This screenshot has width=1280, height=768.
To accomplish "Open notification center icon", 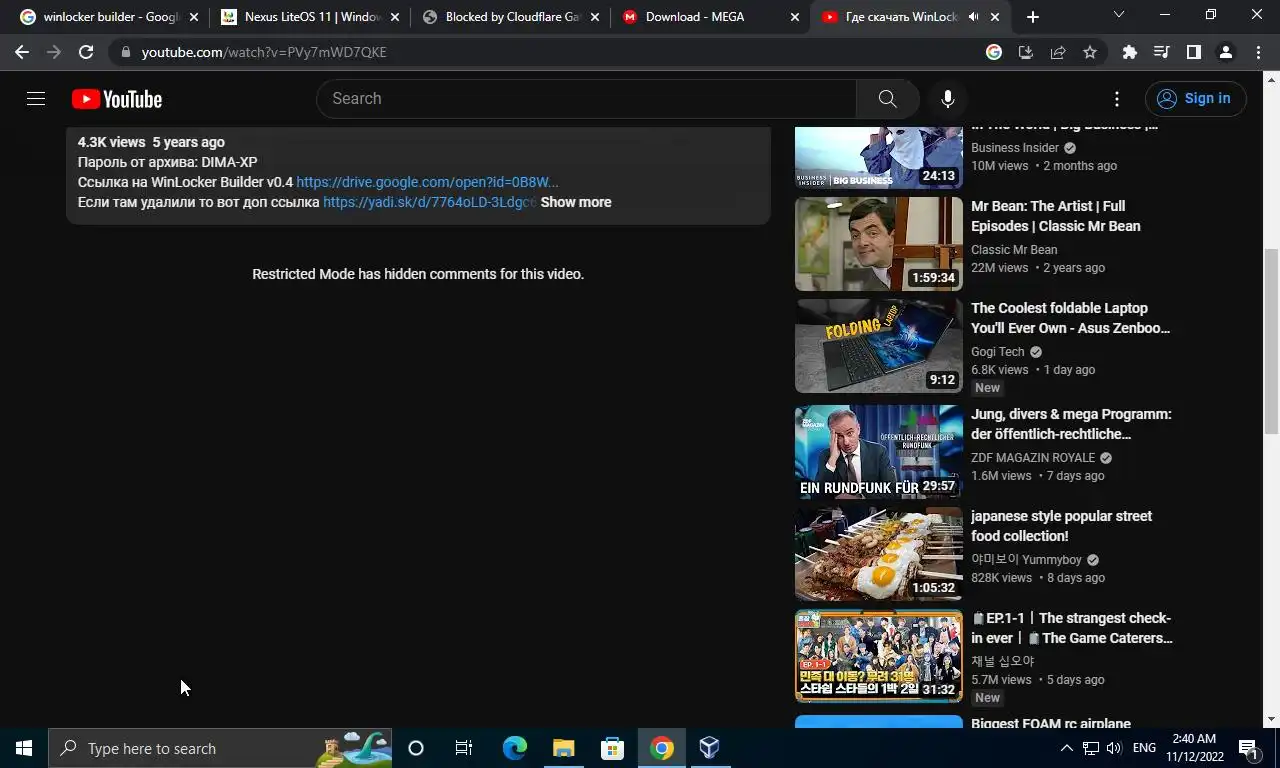I will point(1248,748).
